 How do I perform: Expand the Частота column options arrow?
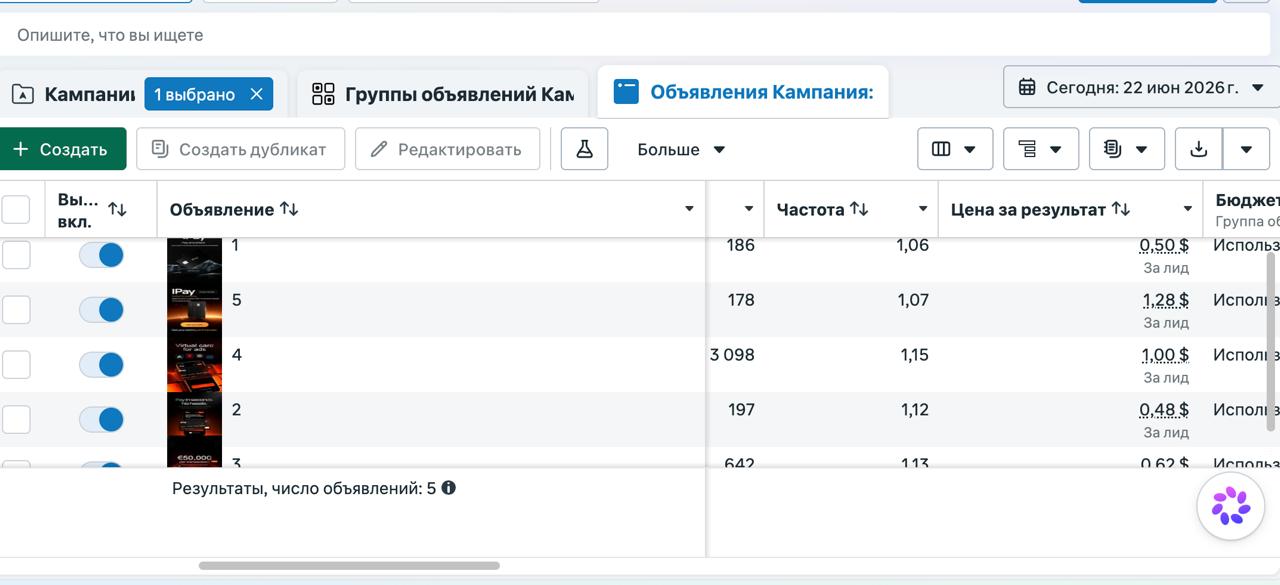pyautogui.click(x=923, y=209)
